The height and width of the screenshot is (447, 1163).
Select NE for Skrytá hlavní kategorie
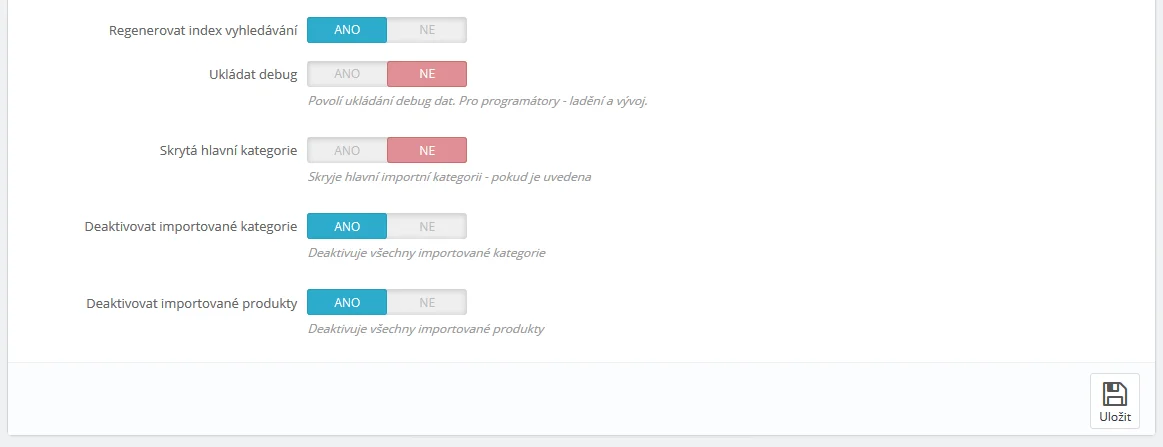point(427,150)
